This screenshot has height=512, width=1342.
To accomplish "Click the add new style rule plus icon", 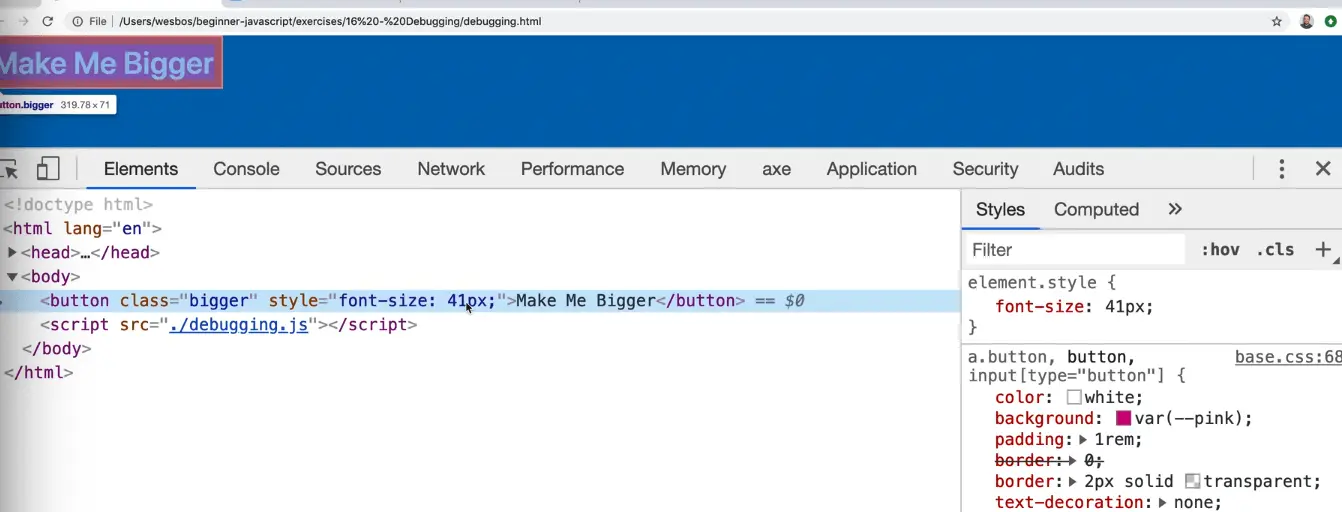I will (x=1323, y=249).
